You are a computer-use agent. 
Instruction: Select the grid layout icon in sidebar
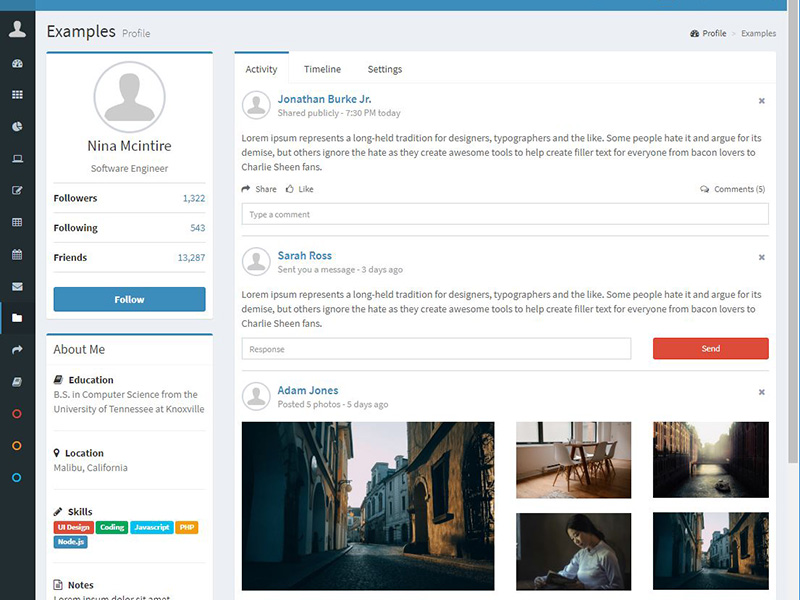tap(17, 95)
